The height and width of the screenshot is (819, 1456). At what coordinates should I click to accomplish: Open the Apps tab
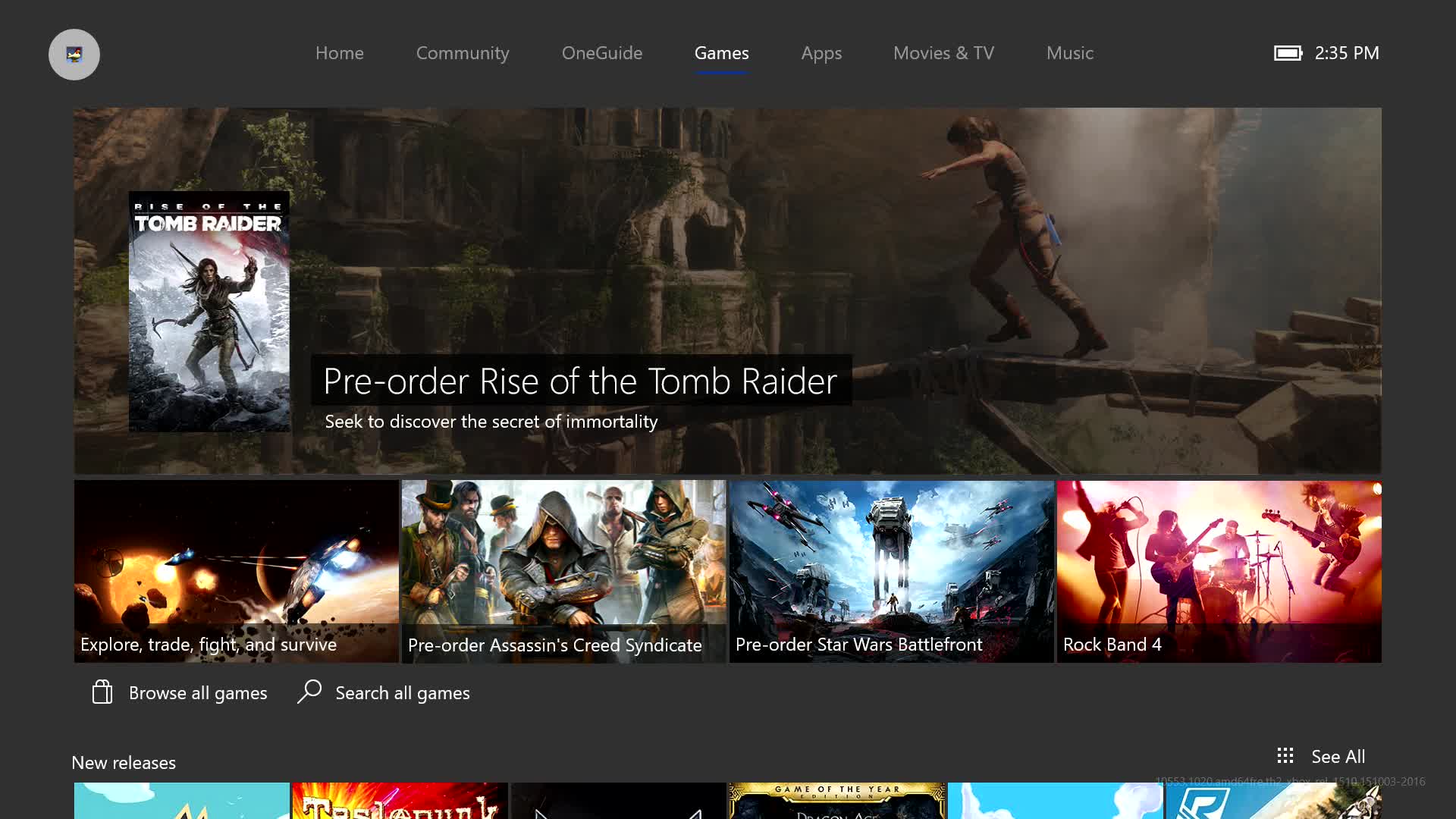tap(821, 53)
